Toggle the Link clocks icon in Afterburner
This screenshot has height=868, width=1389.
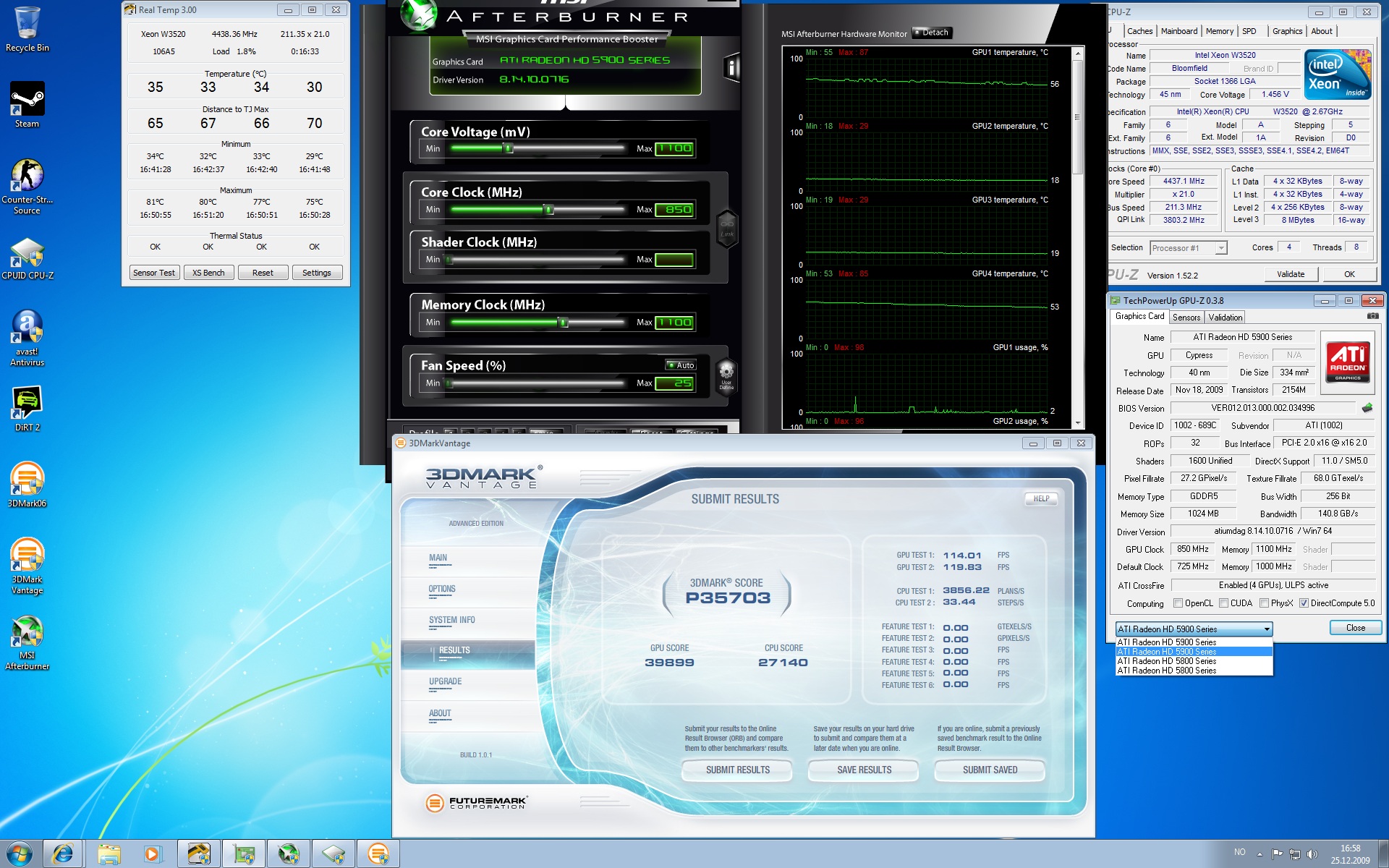tap(727, 228)
